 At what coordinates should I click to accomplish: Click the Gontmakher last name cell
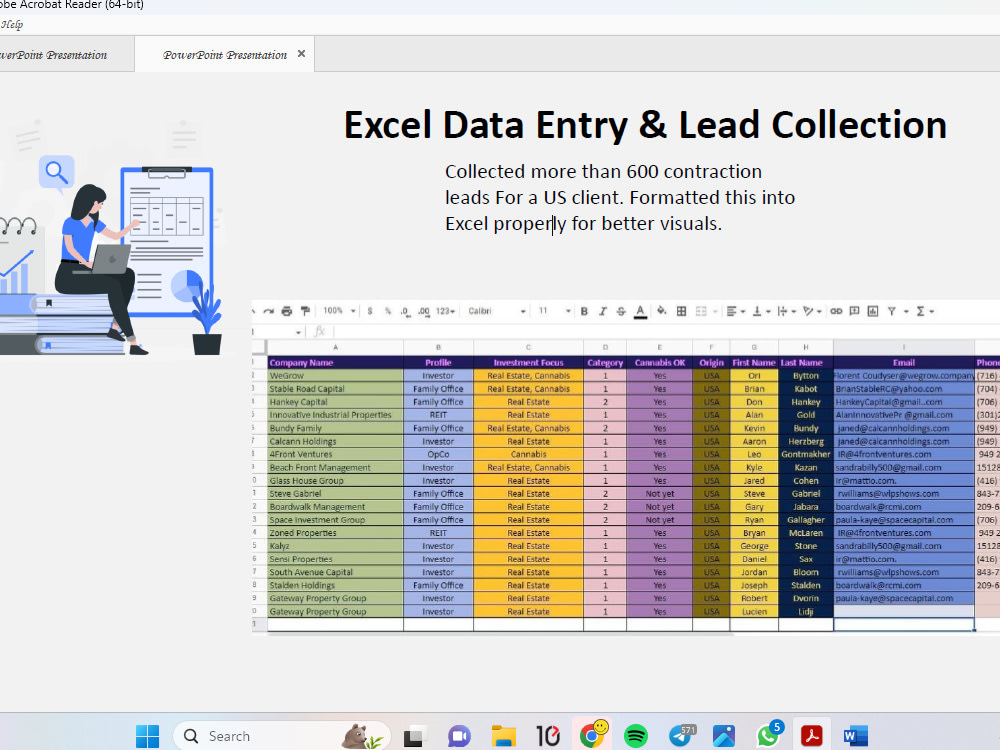805,454
